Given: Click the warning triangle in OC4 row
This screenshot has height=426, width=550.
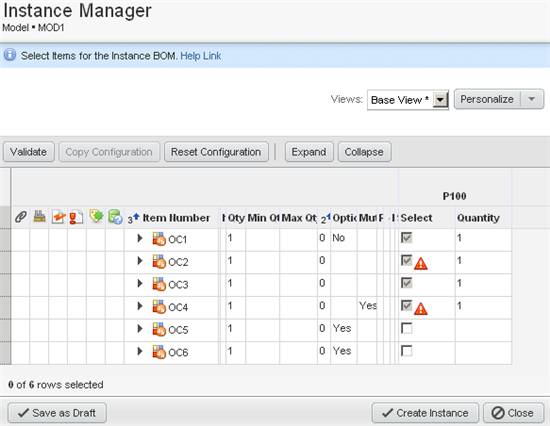Looking at the screenshot, I should (x=421, y=309).
